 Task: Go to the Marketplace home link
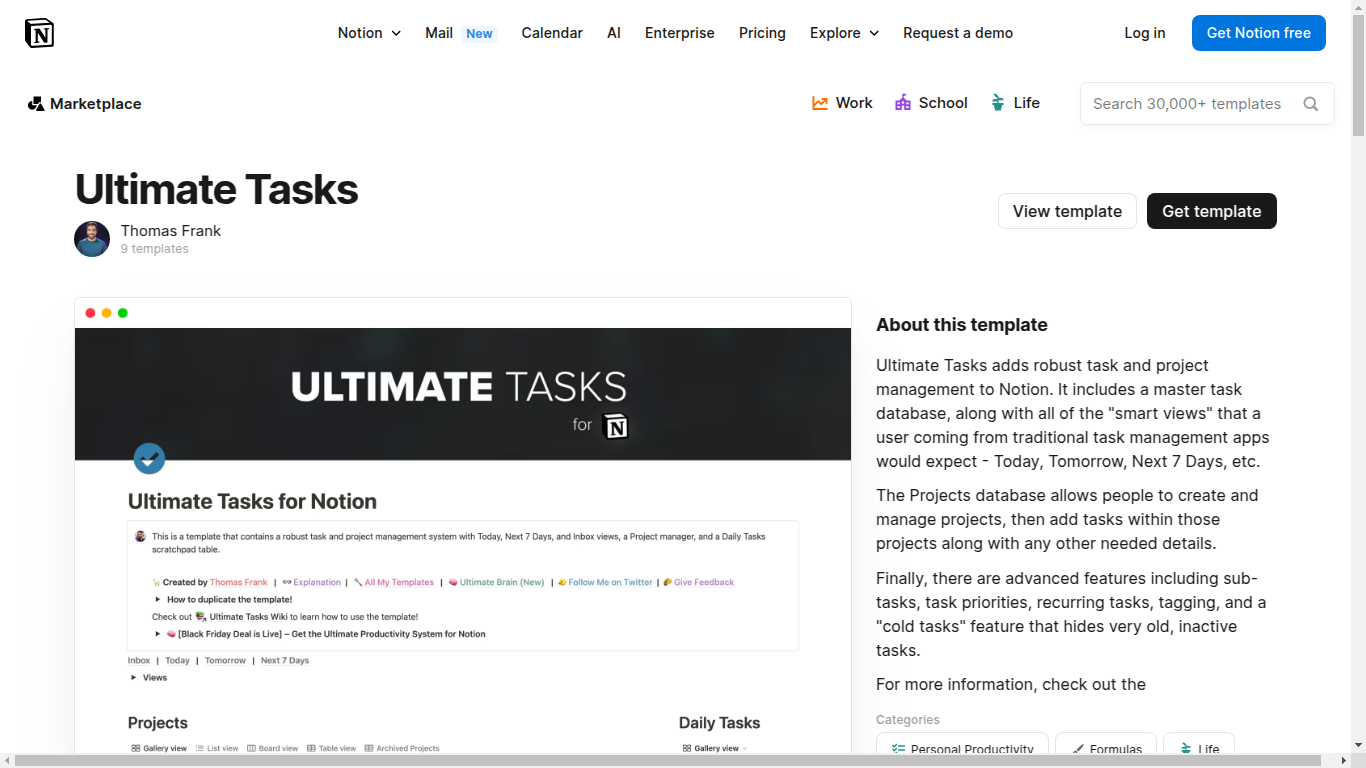[85, 104]
